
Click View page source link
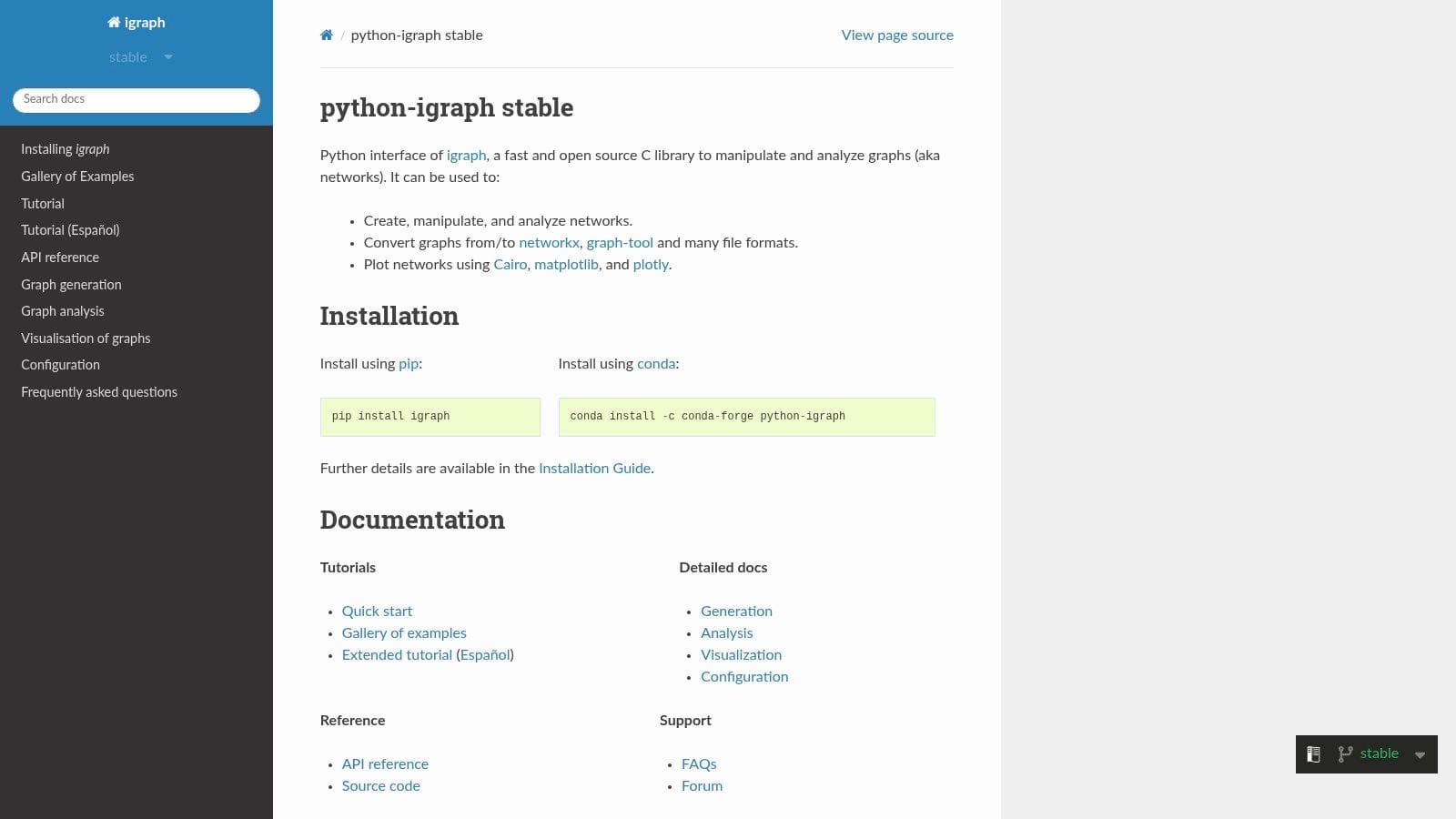pos(897,35)
